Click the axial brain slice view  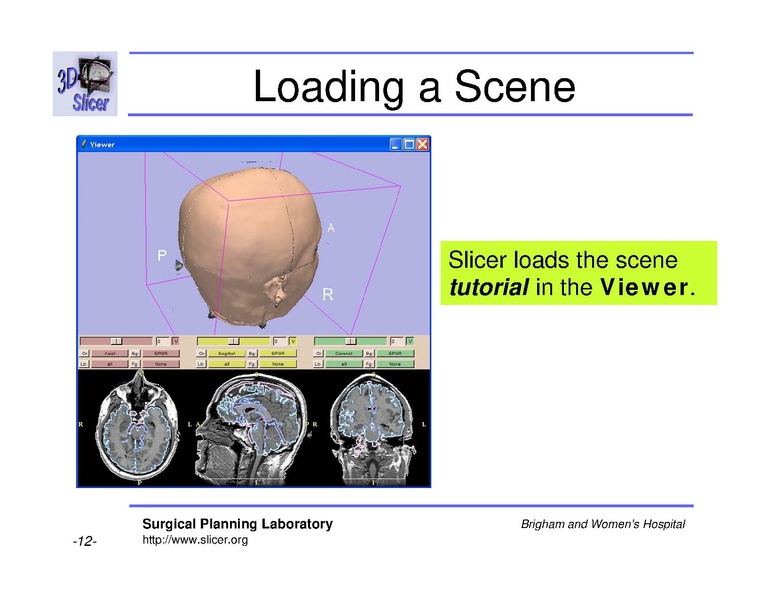point(136,428)
